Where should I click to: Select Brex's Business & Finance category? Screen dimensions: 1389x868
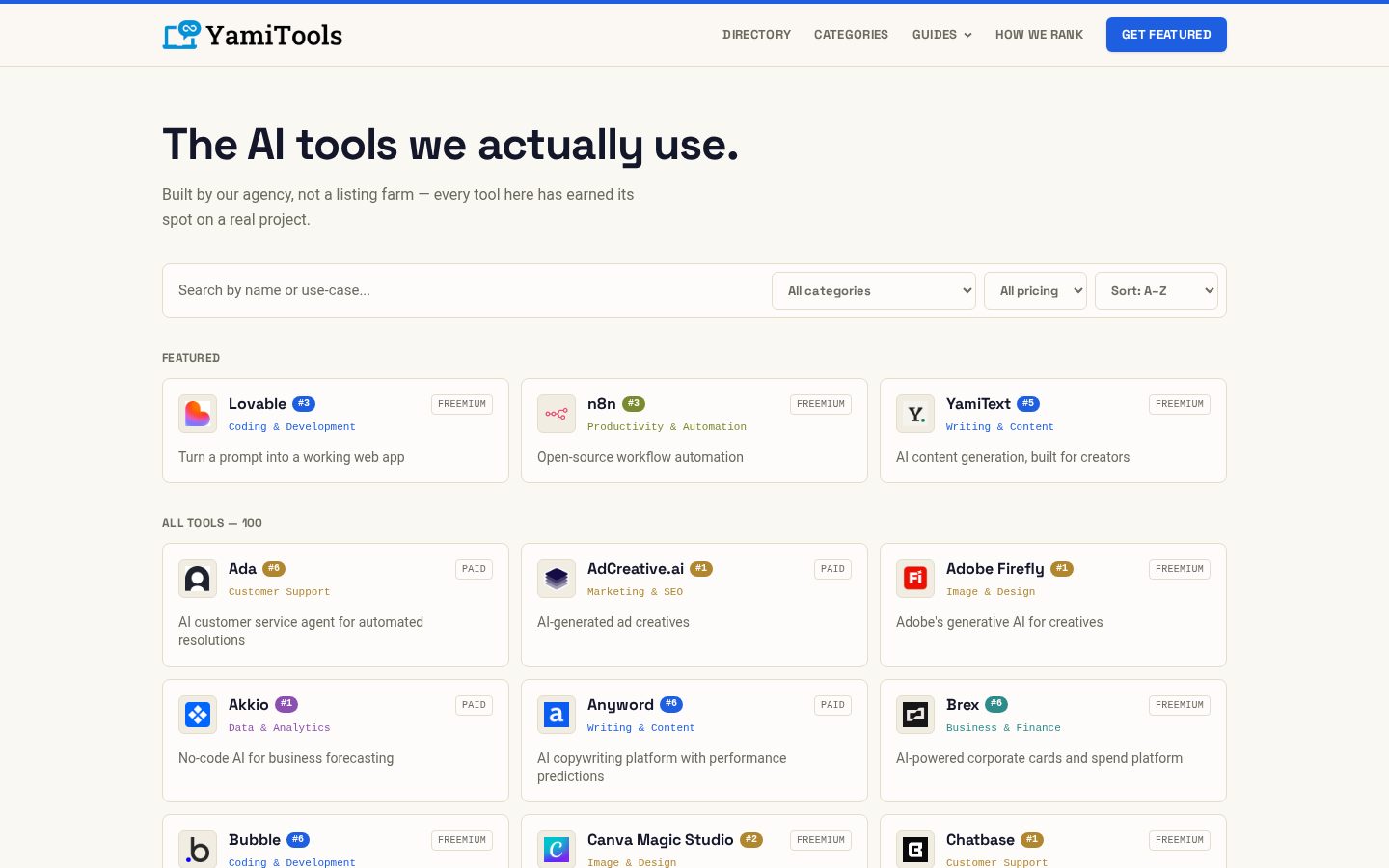1003,728
